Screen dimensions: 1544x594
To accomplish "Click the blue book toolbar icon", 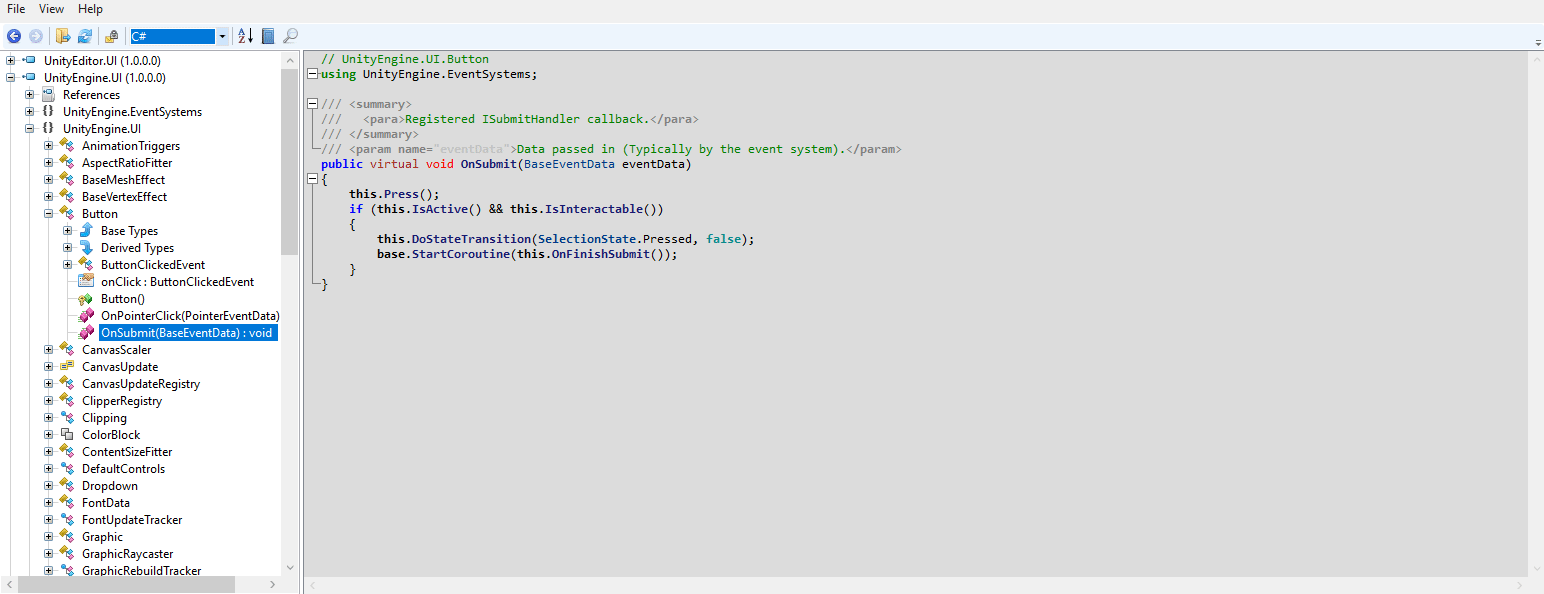I will (268, 36).
